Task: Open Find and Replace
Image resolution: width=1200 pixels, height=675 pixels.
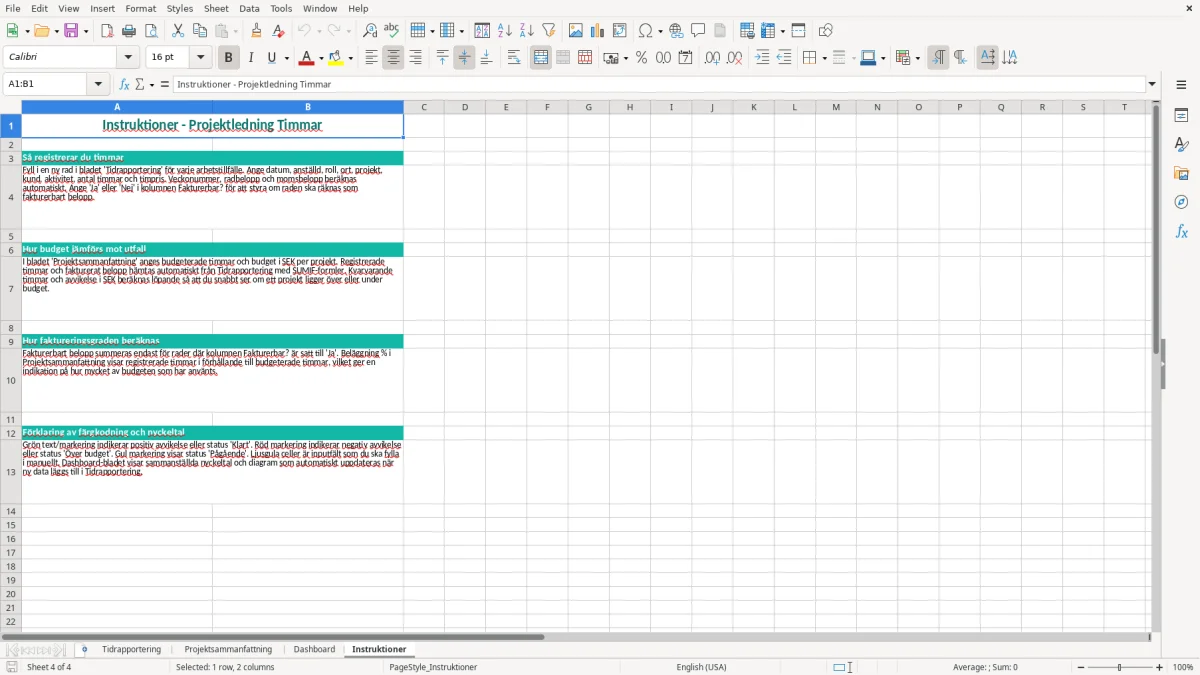Action: click(x=370, y=31)
